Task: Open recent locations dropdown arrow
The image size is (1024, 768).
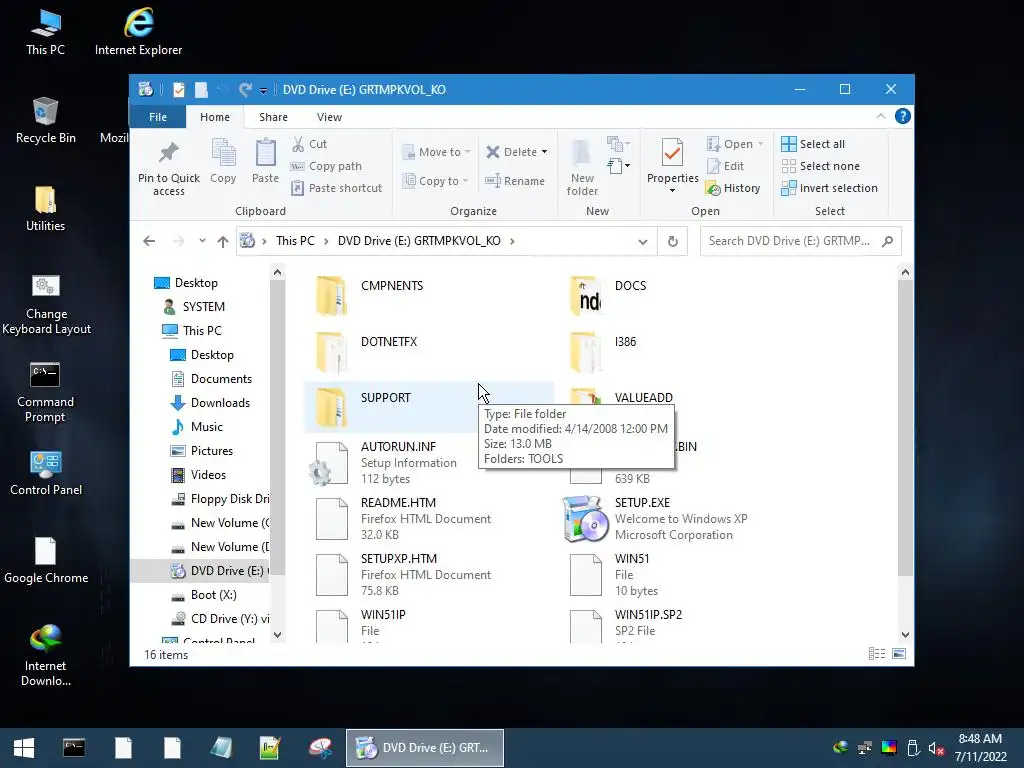Action: tap(202, 241)
